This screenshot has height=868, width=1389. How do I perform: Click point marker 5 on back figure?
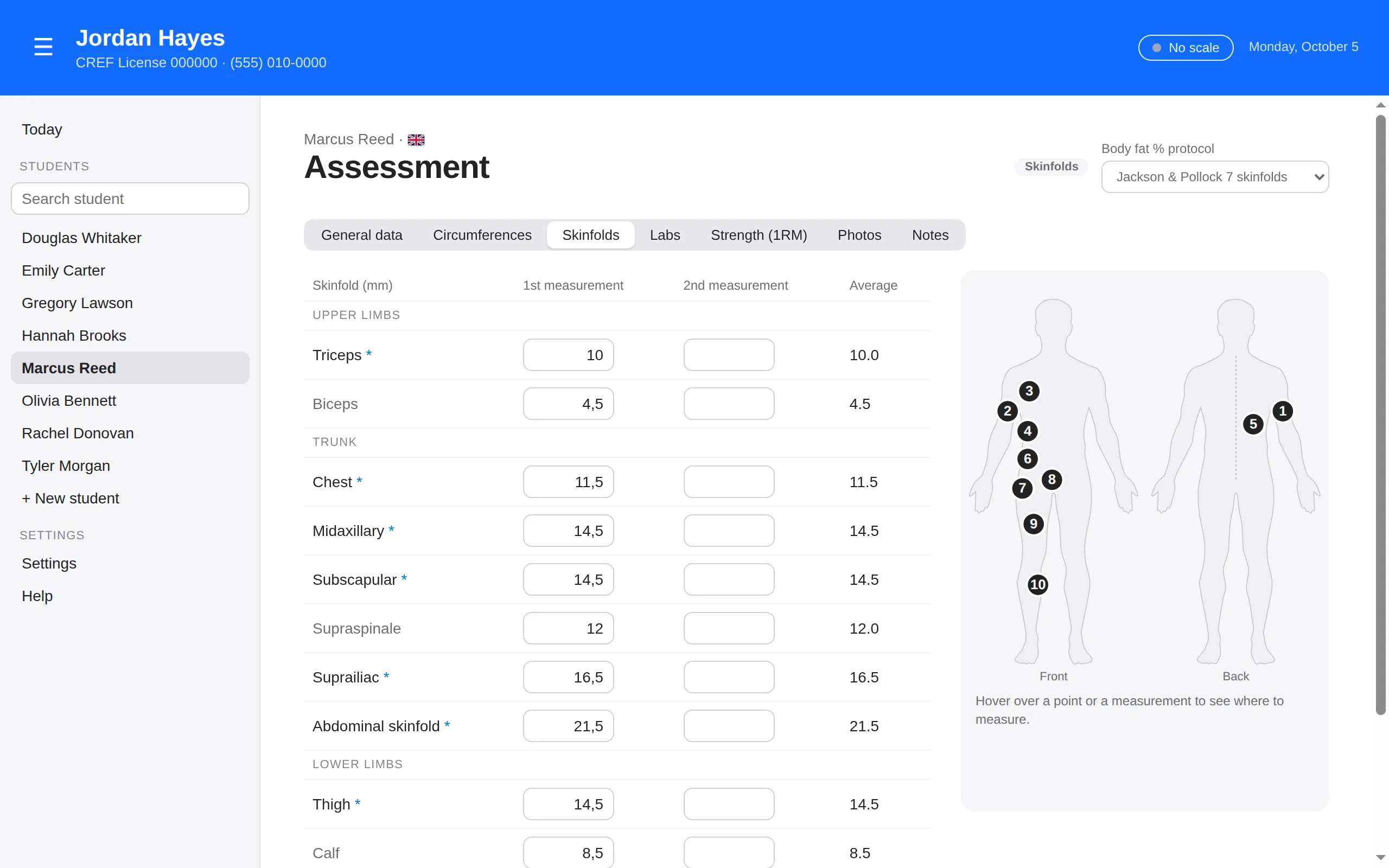click(x=1253, y=424)
